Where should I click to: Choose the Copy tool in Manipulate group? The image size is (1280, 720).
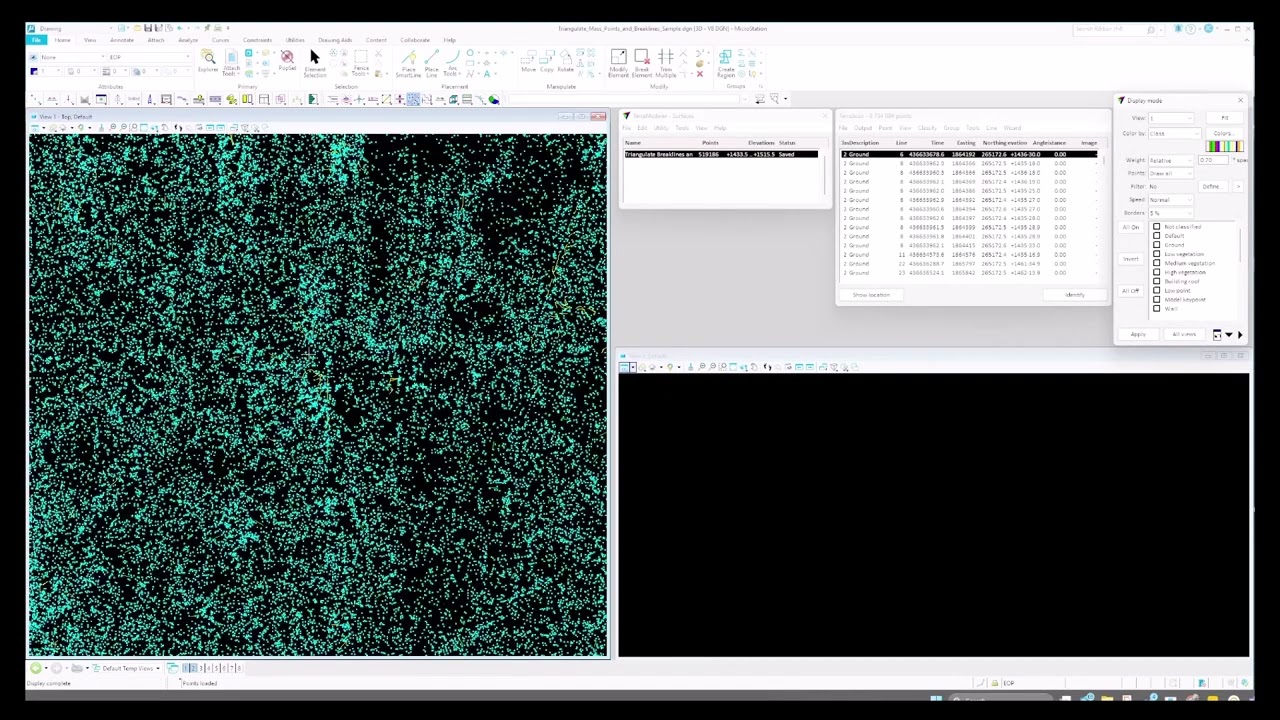(547, 62)
